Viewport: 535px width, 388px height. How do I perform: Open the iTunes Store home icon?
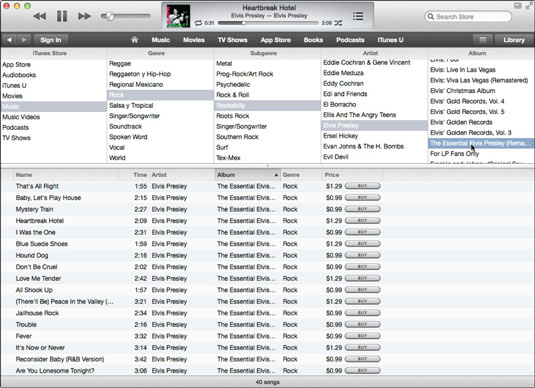click(x=134, y=40)
